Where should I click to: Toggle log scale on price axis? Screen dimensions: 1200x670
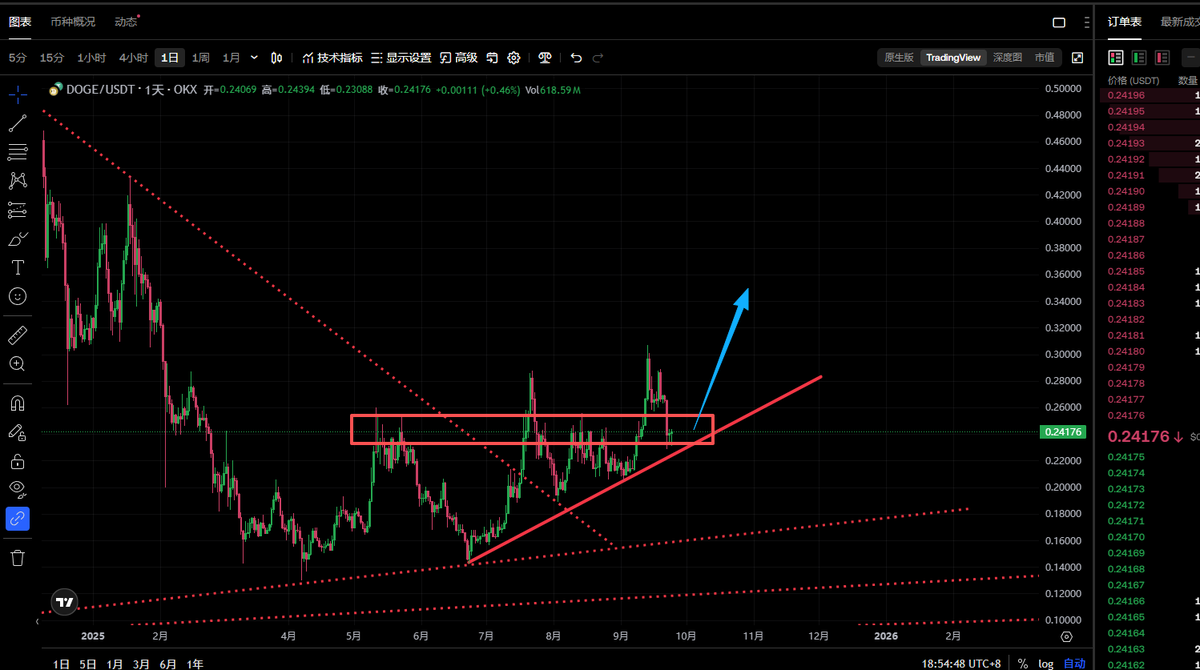[1045, 663]
